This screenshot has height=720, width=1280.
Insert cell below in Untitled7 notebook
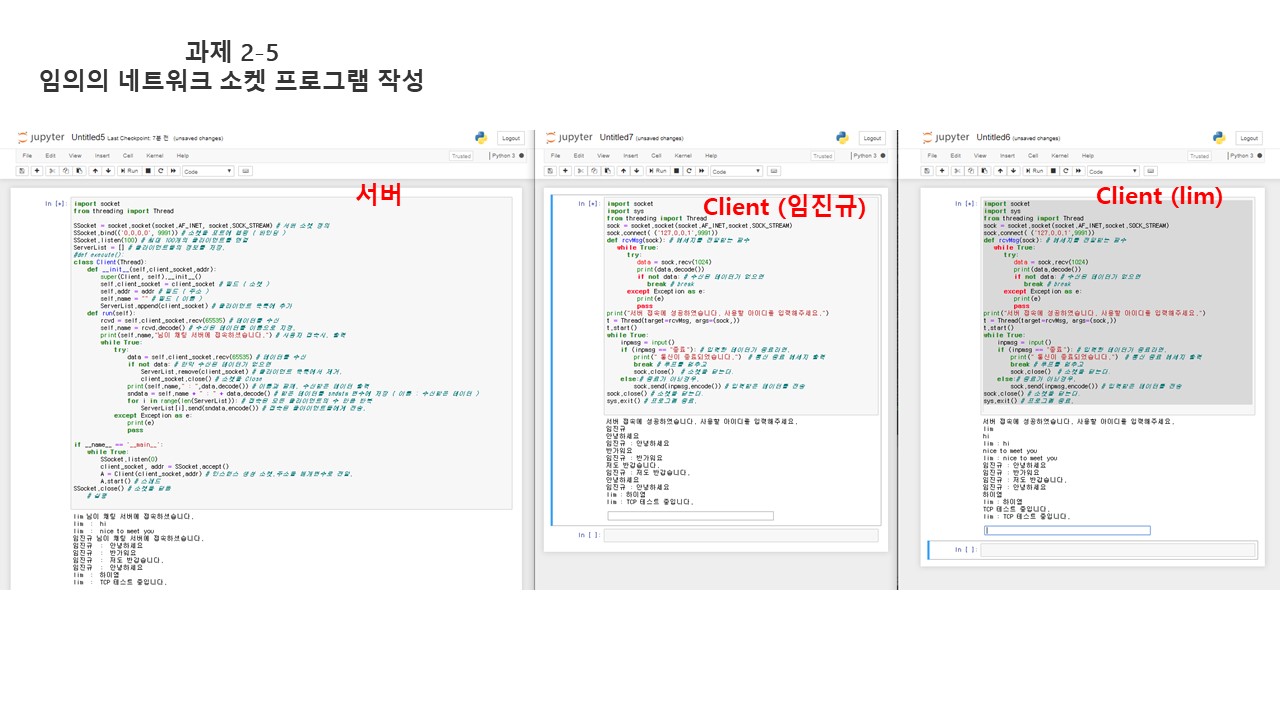click(565, 171)
